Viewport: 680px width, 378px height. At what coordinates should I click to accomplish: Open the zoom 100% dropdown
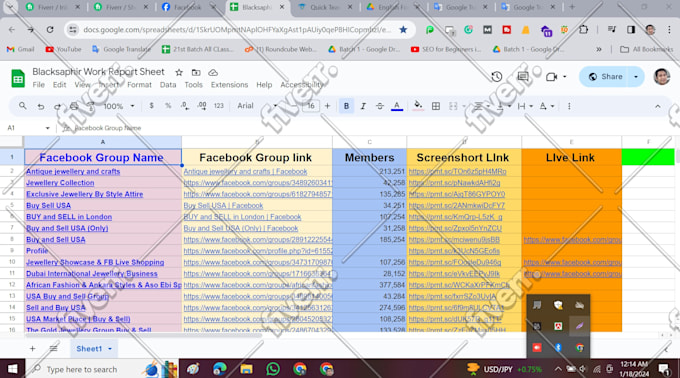(118, 106)
